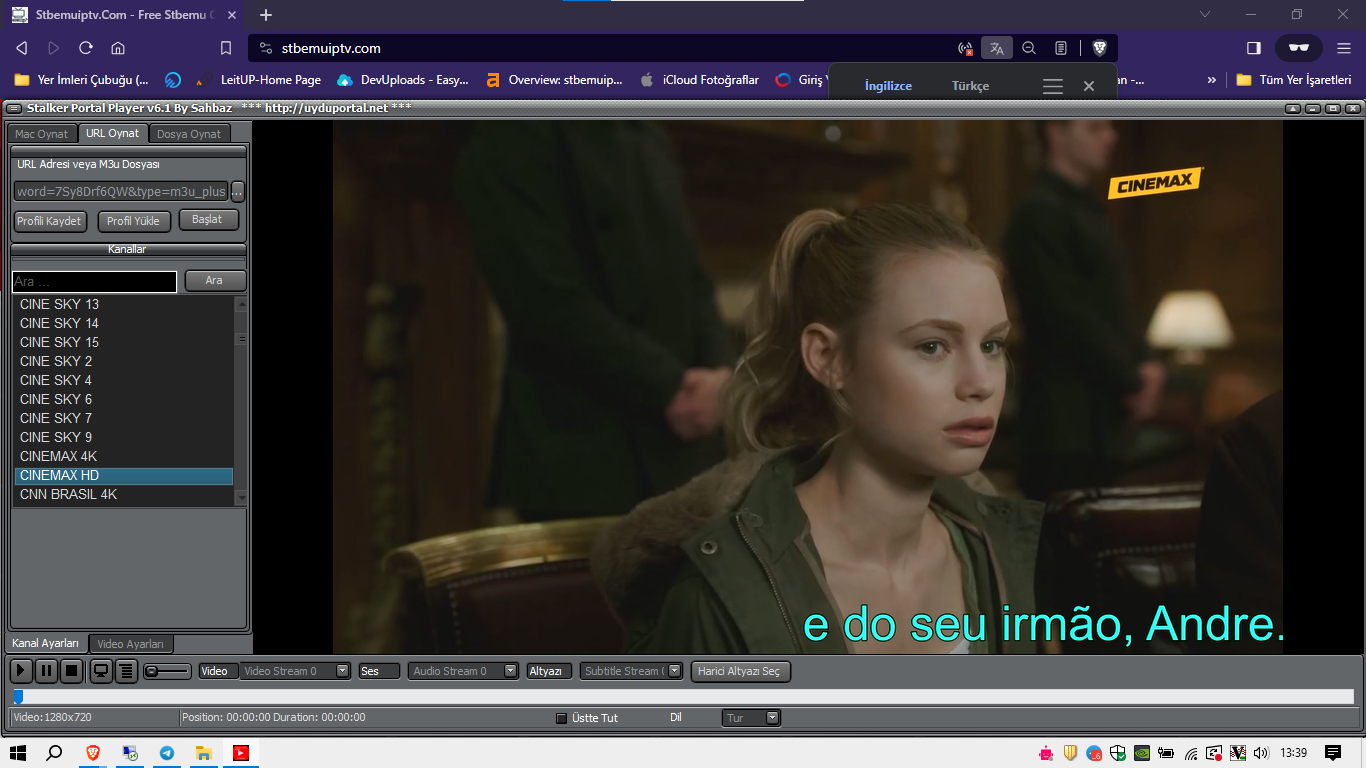This screenshot has width=1366, height=768.
Task: Click the zoom-out magnifier icon in address bar
Action: 1029,48
